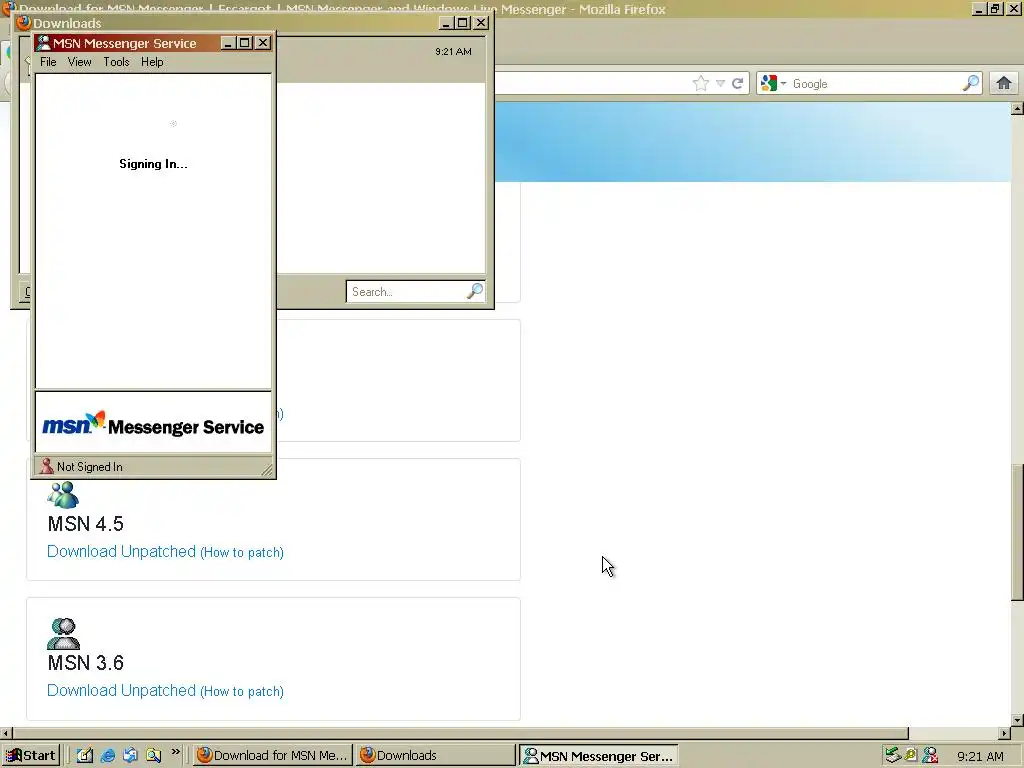Click the quick launch search folder icon

(153, 756)
